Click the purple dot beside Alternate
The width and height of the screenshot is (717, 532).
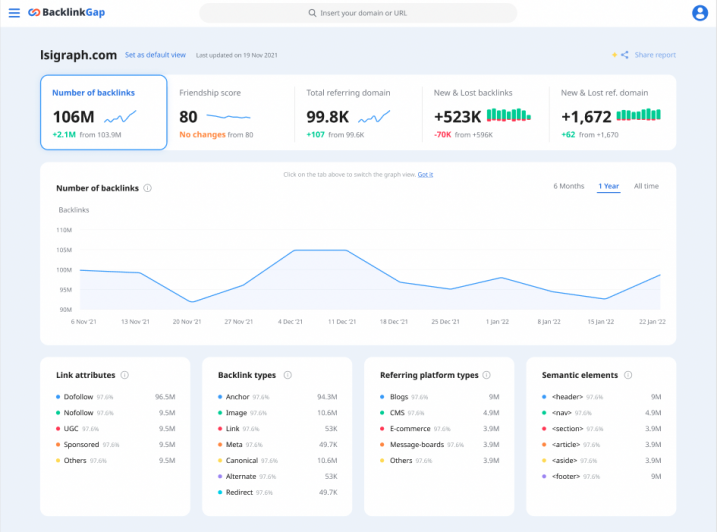[x=220, y=477]
